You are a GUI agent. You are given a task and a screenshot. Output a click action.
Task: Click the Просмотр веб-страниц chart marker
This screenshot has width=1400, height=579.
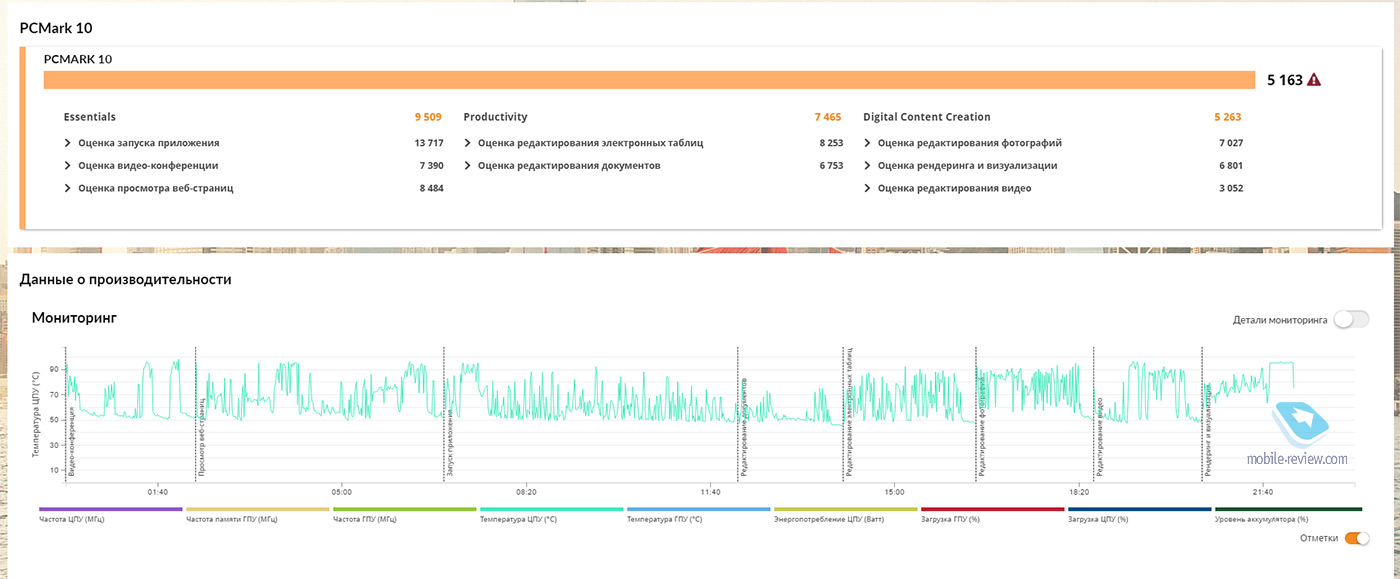[x=201, y=435]
